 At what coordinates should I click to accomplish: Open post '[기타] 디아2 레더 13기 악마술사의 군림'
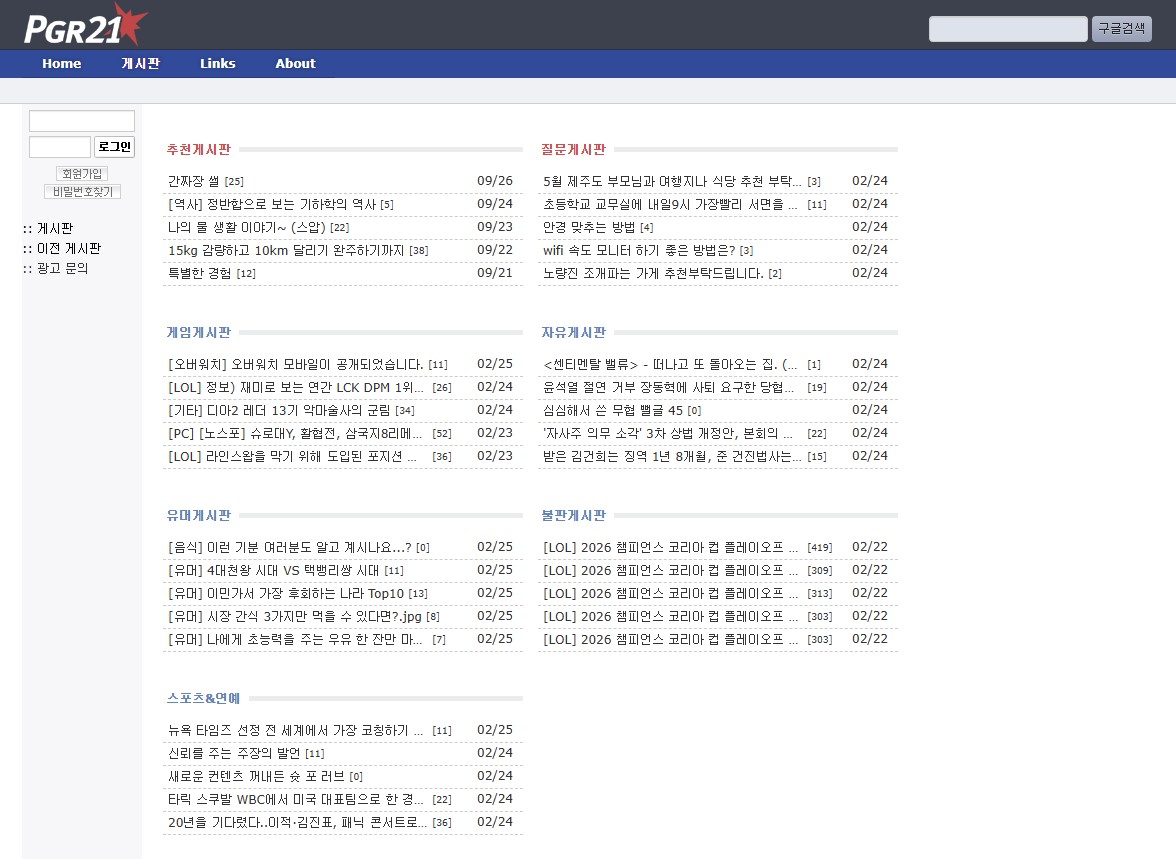click(x=279, y=410)
